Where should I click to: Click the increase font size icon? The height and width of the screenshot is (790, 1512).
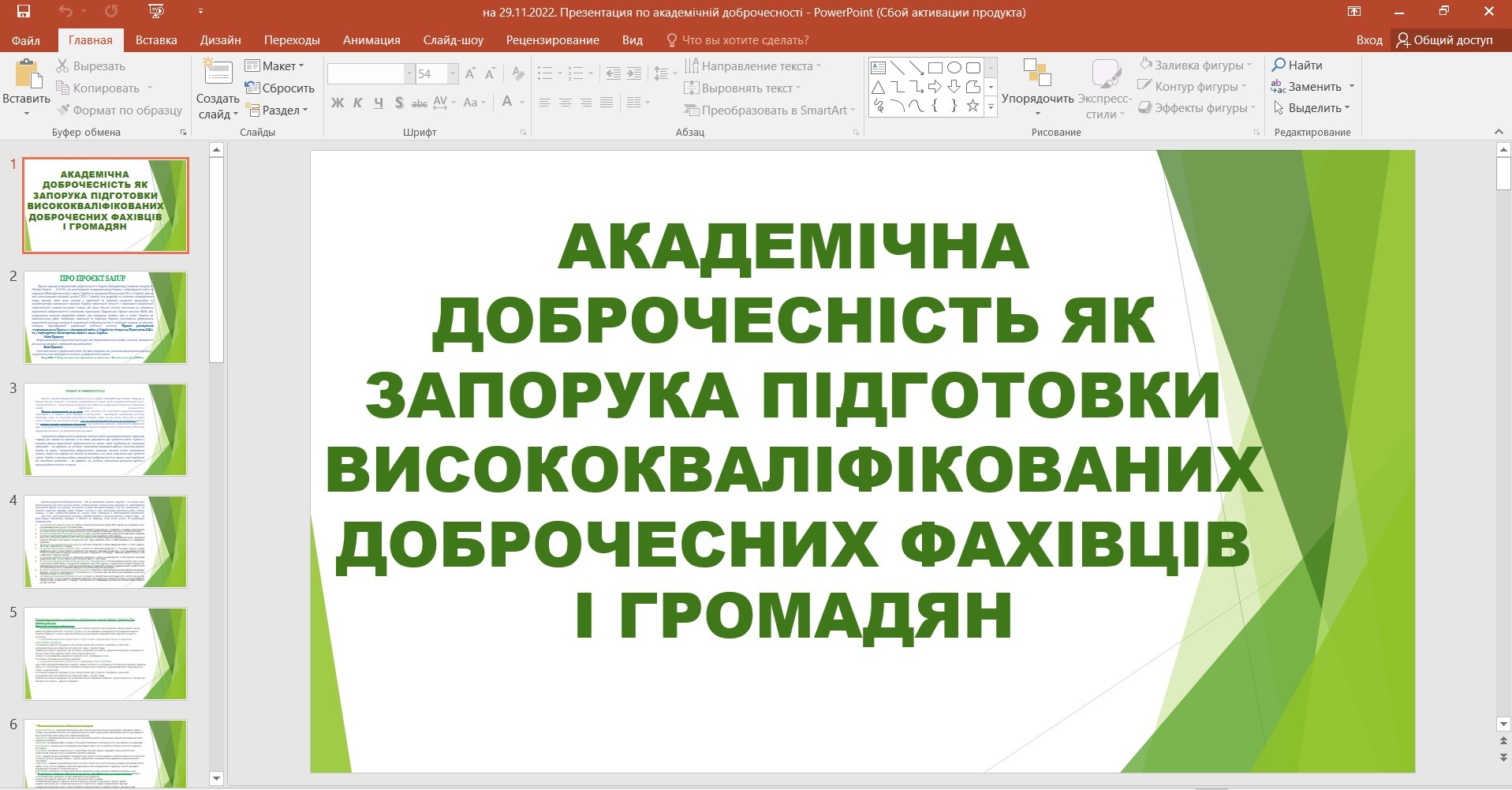pyautogui.click(x=470, y=74)
